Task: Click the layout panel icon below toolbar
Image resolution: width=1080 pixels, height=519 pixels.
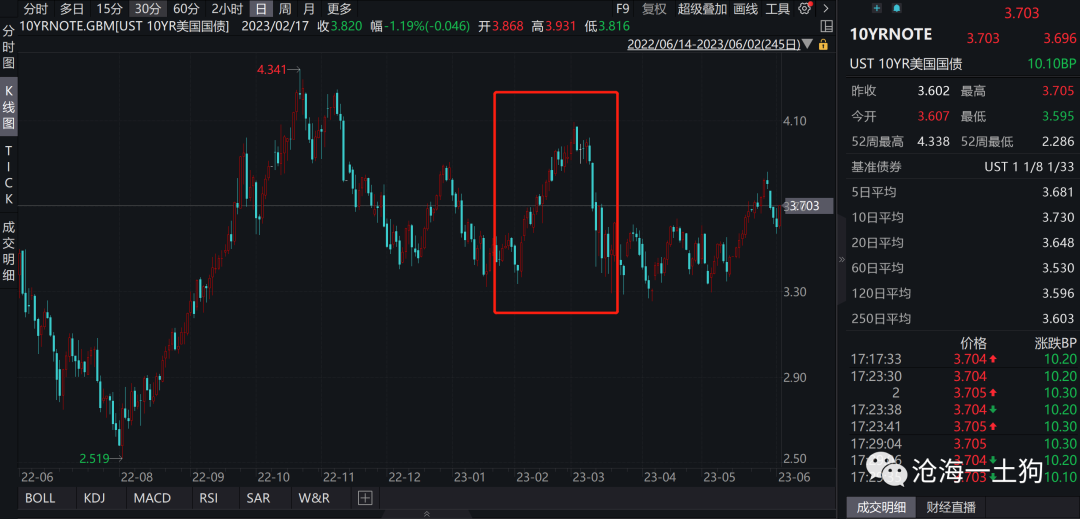Action: pos(827,27)
